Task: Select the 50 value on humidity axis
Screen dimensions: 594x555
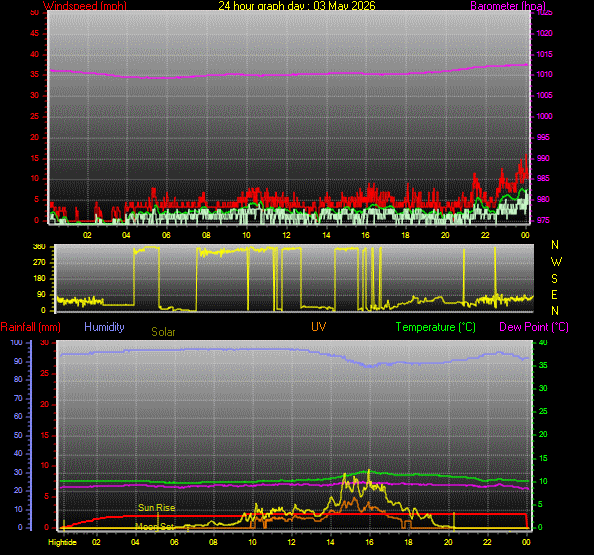Action: 18,435
